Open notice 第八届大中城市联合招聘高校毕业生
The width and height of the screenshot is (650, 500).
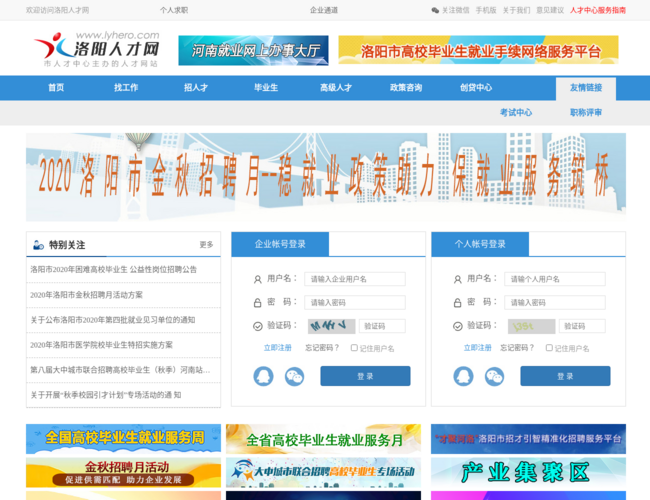[x=120, y=370]
